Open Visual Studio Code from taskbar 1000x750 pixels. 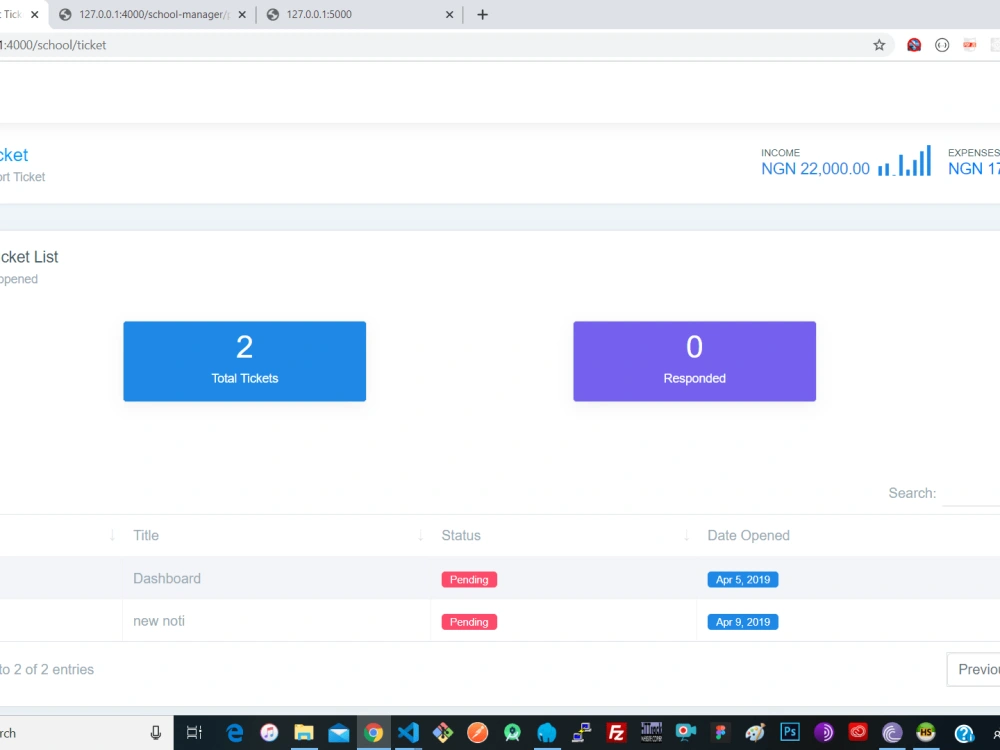pos(408,733)
